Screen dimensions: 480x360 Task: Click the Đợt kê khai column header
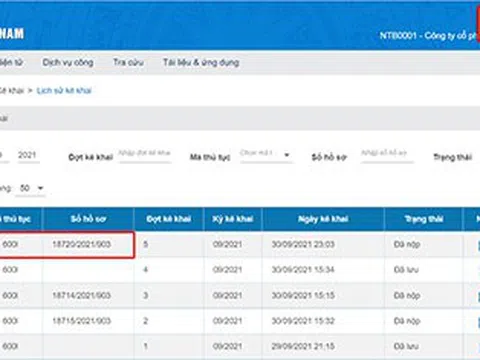pos(169,219)
